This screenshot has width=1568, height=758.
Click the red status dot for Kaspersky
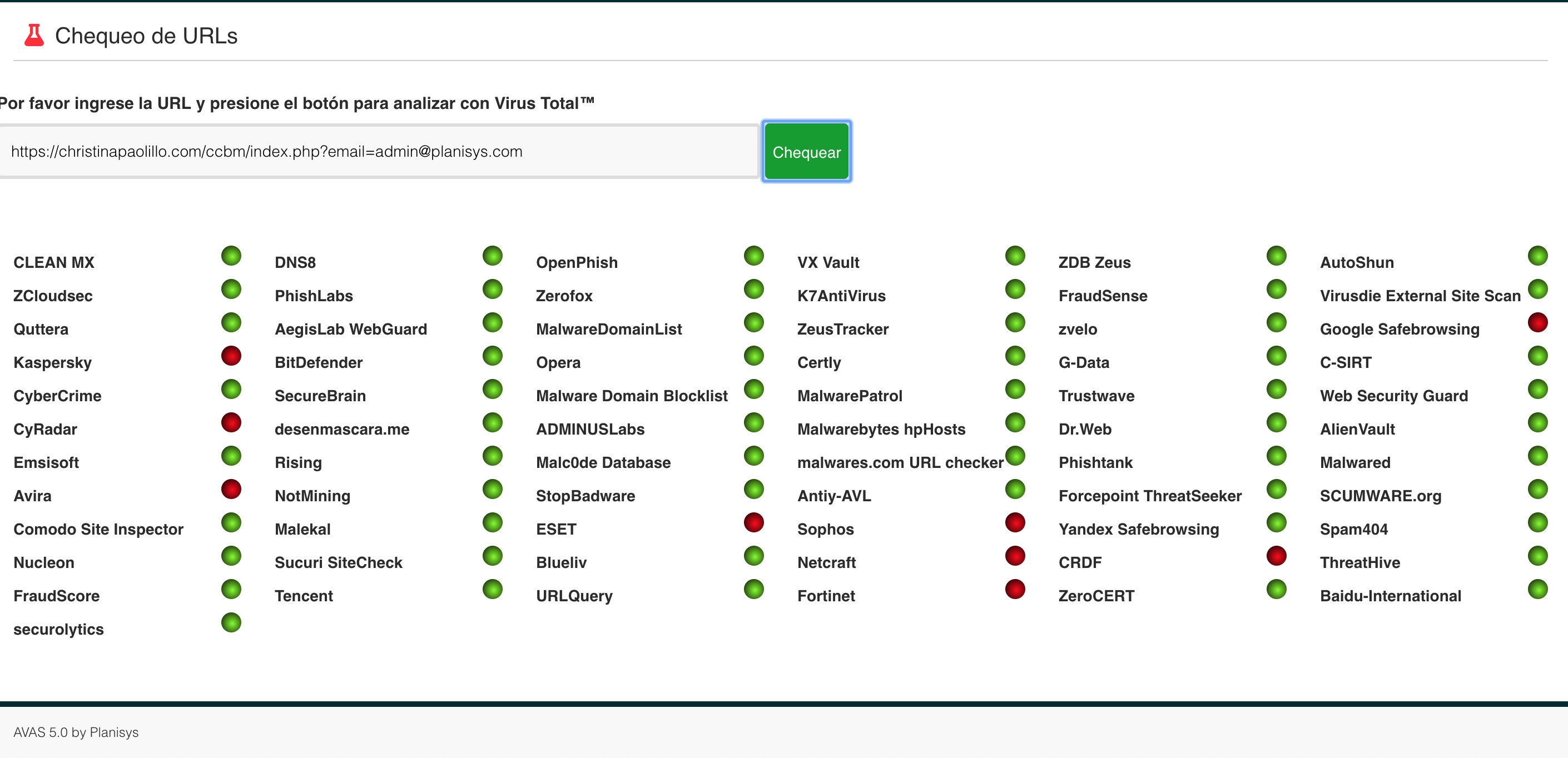click(231, 356)
